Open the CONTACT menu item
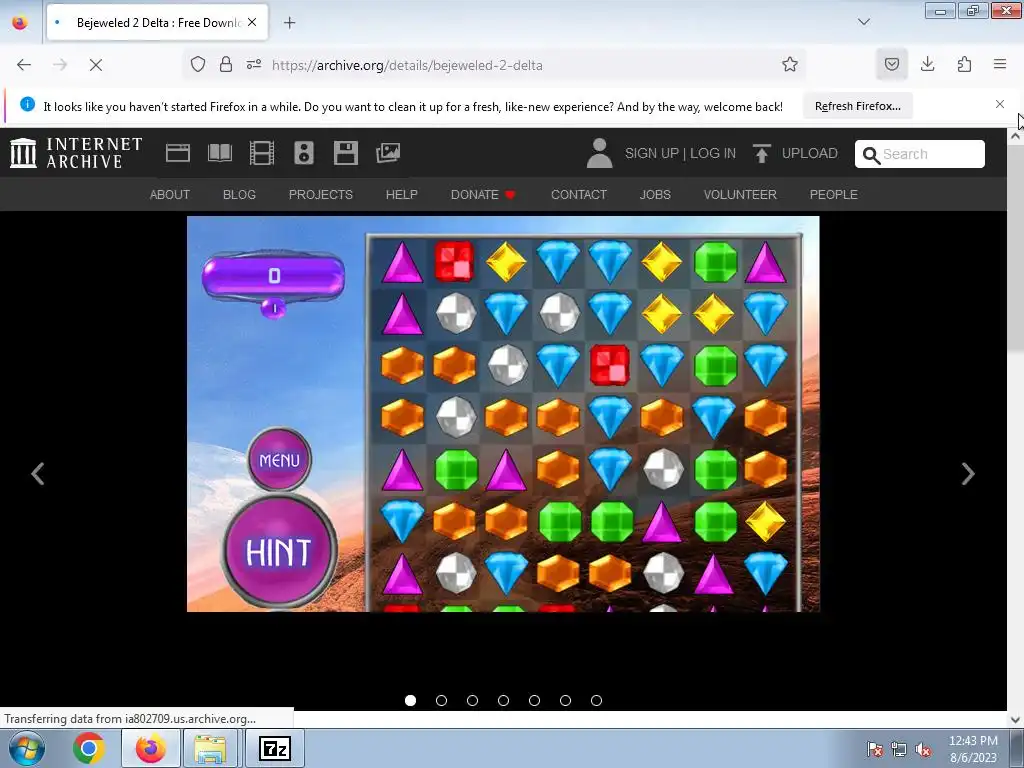 pyautogui.click(x=579, y=195)
